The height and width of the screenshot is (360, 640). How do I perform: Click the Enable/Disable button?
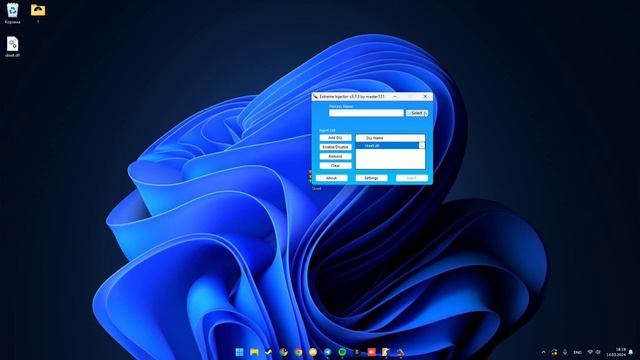[335, 147]
